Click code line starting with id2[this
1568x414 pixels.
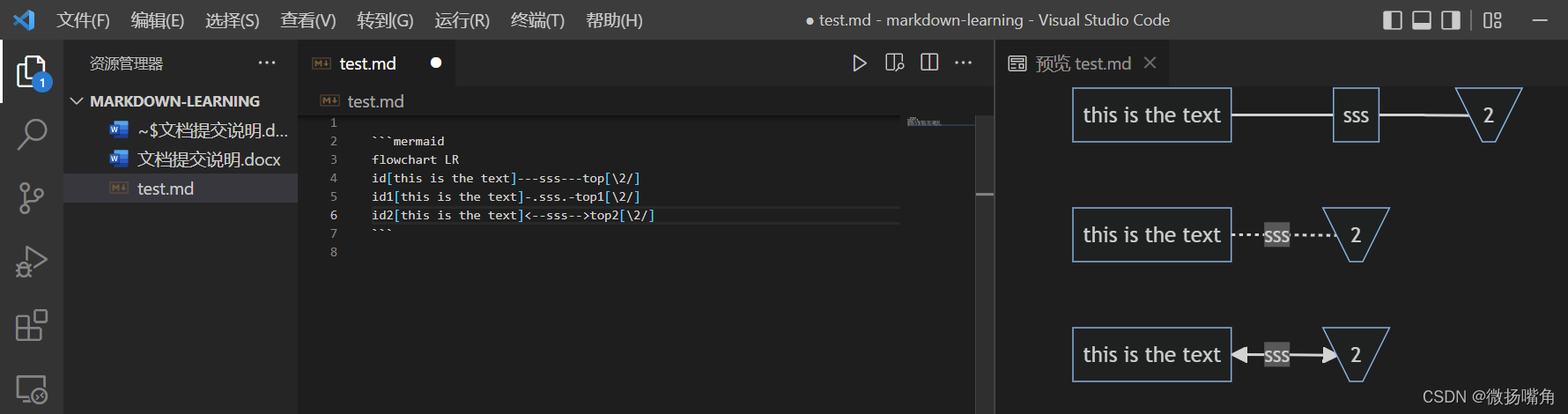(x=513, y=215)
